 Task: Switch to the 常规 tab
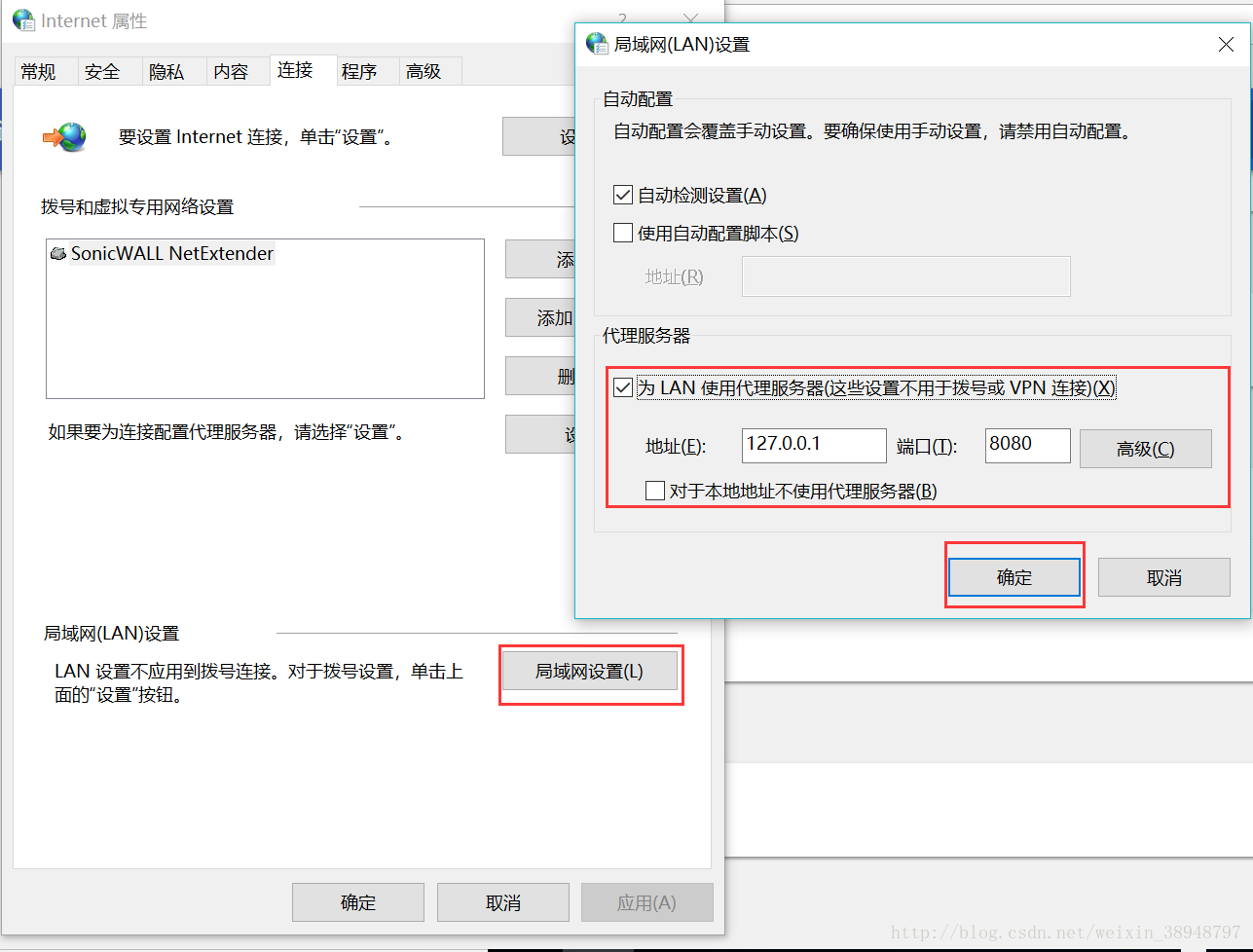pos(38,69)
